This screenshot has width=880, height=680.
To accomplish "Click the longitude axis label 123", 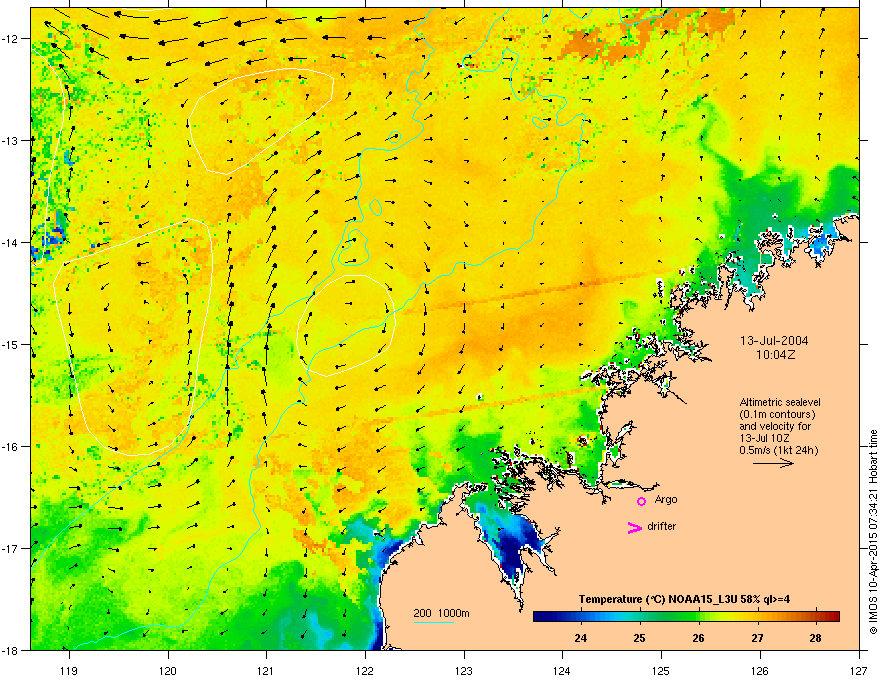I will [464, 670].
